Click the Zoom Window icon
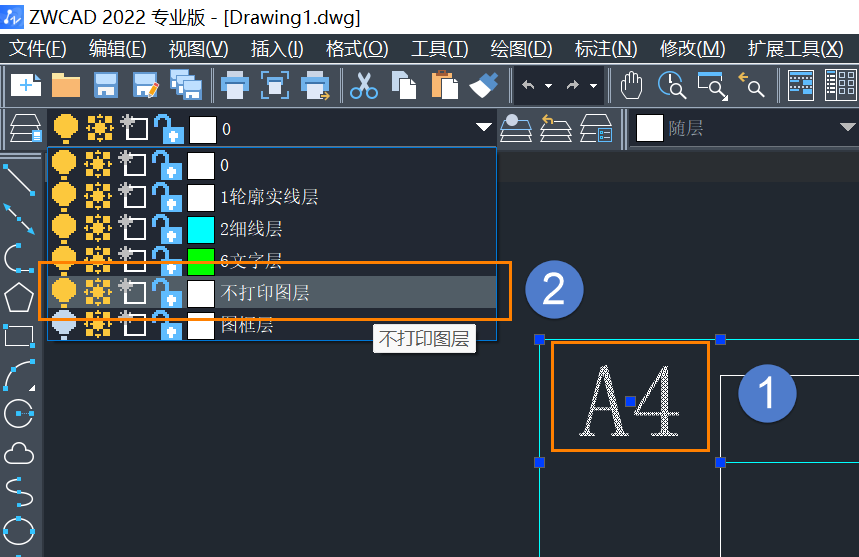The width and height of the screenshot is (859, 557). pos(712,85)
